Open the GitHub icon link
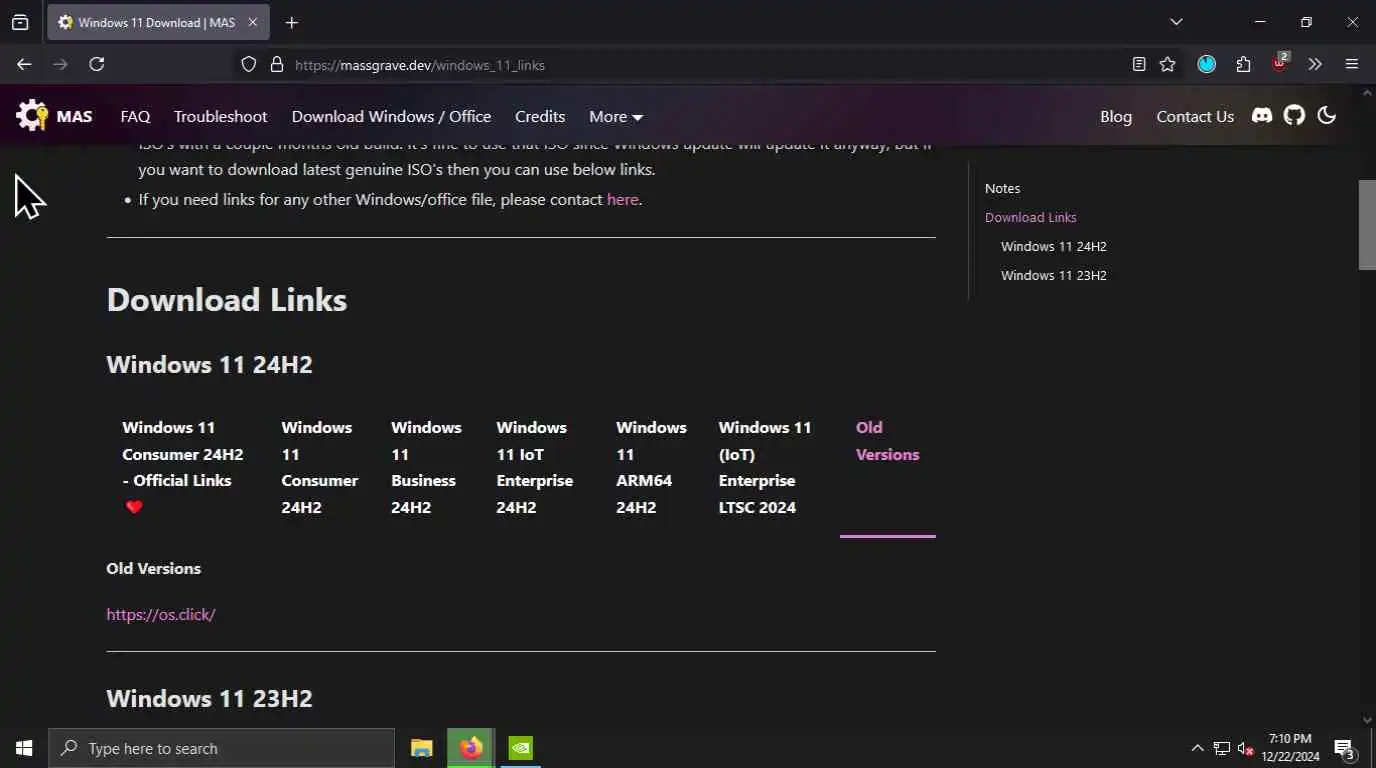1376x768 pixels. coord(1294,116)
